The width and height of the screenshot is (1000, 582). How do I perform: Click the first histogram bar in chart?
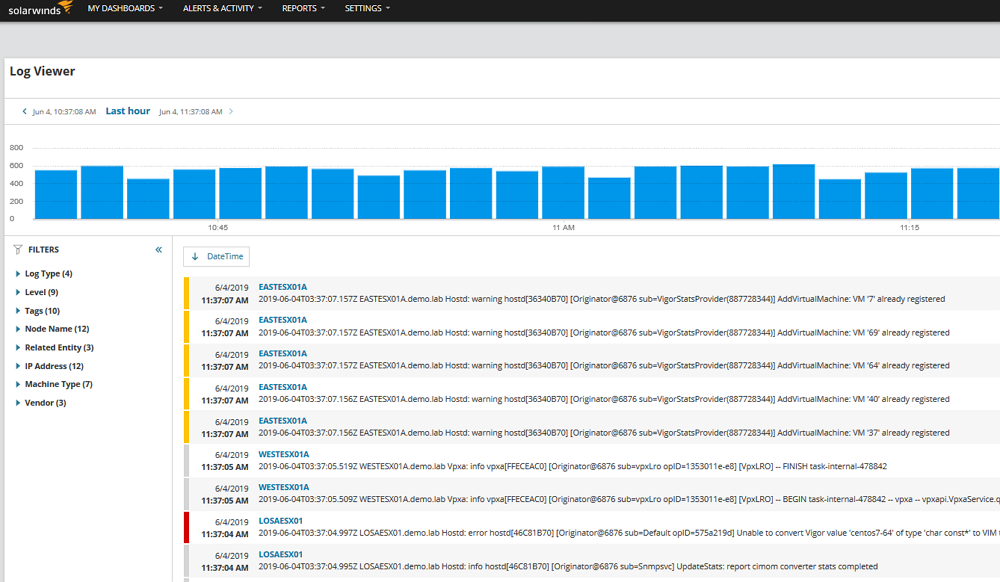click(56, 194)
